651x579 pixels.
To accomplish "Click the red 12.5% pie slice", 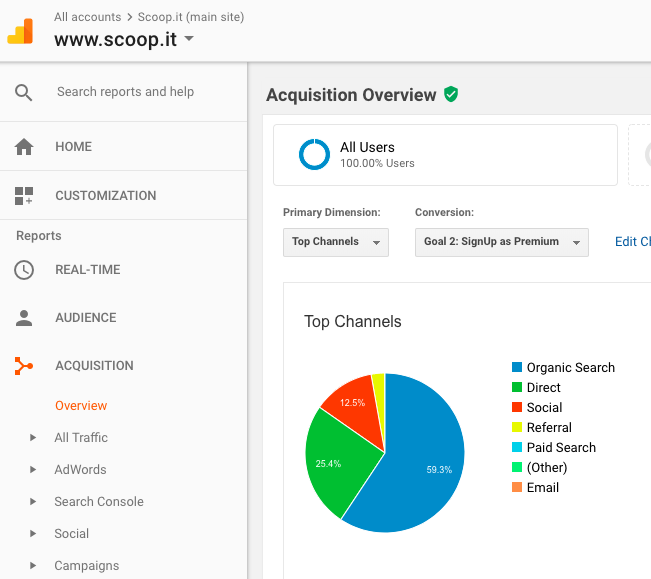I will pyautogui.click(x=355, y=409).
